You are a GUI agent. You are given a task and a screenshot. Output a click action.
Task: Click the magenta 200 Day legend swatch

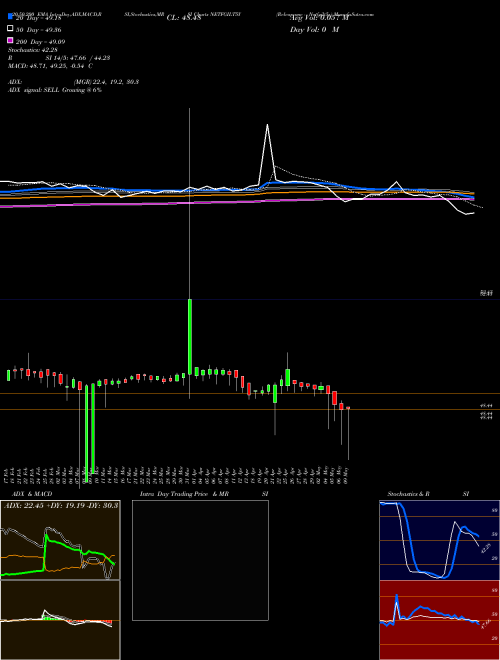11,40
